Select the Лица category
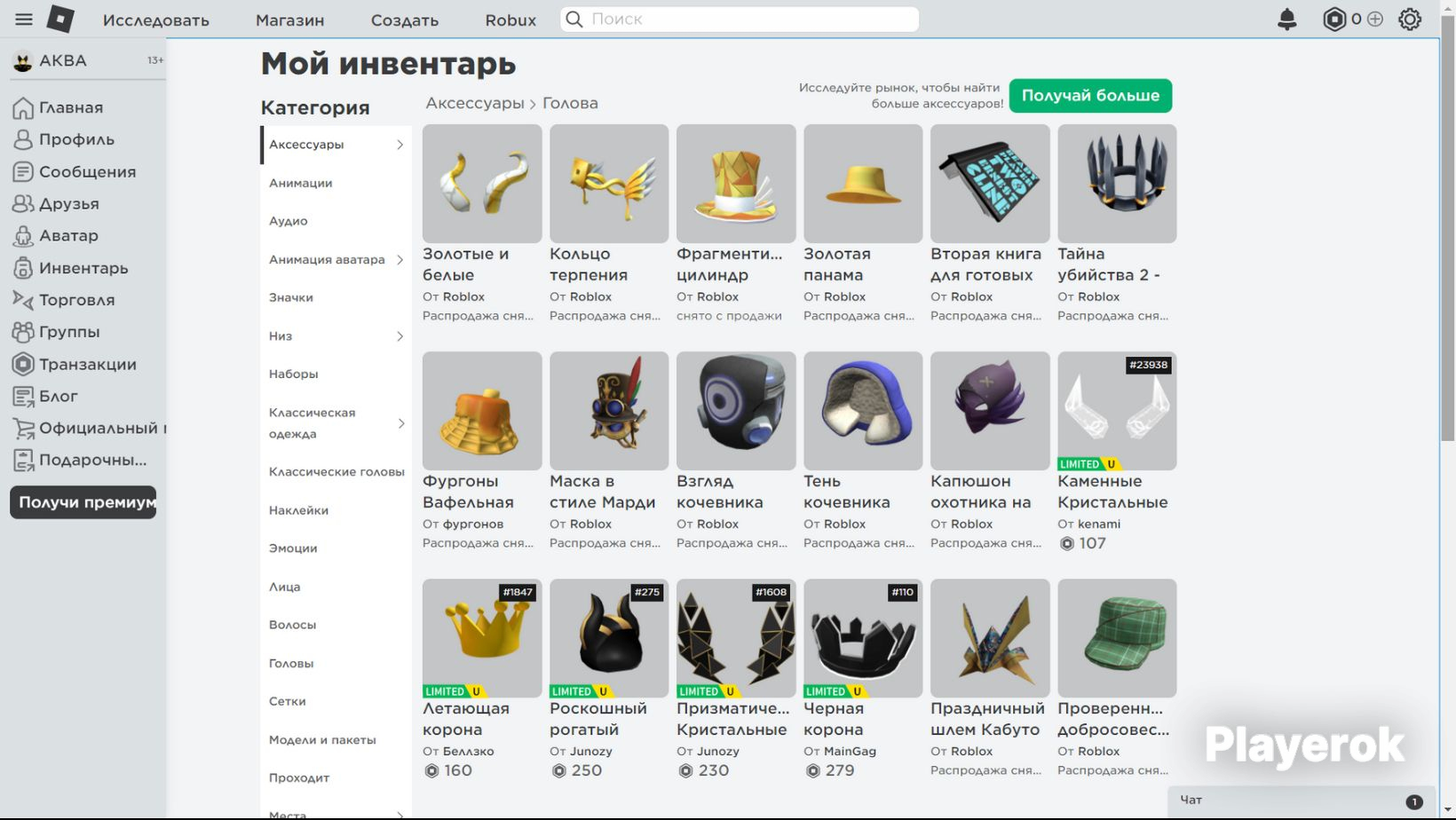This screenshot has height=820, width=1456. 285,587
